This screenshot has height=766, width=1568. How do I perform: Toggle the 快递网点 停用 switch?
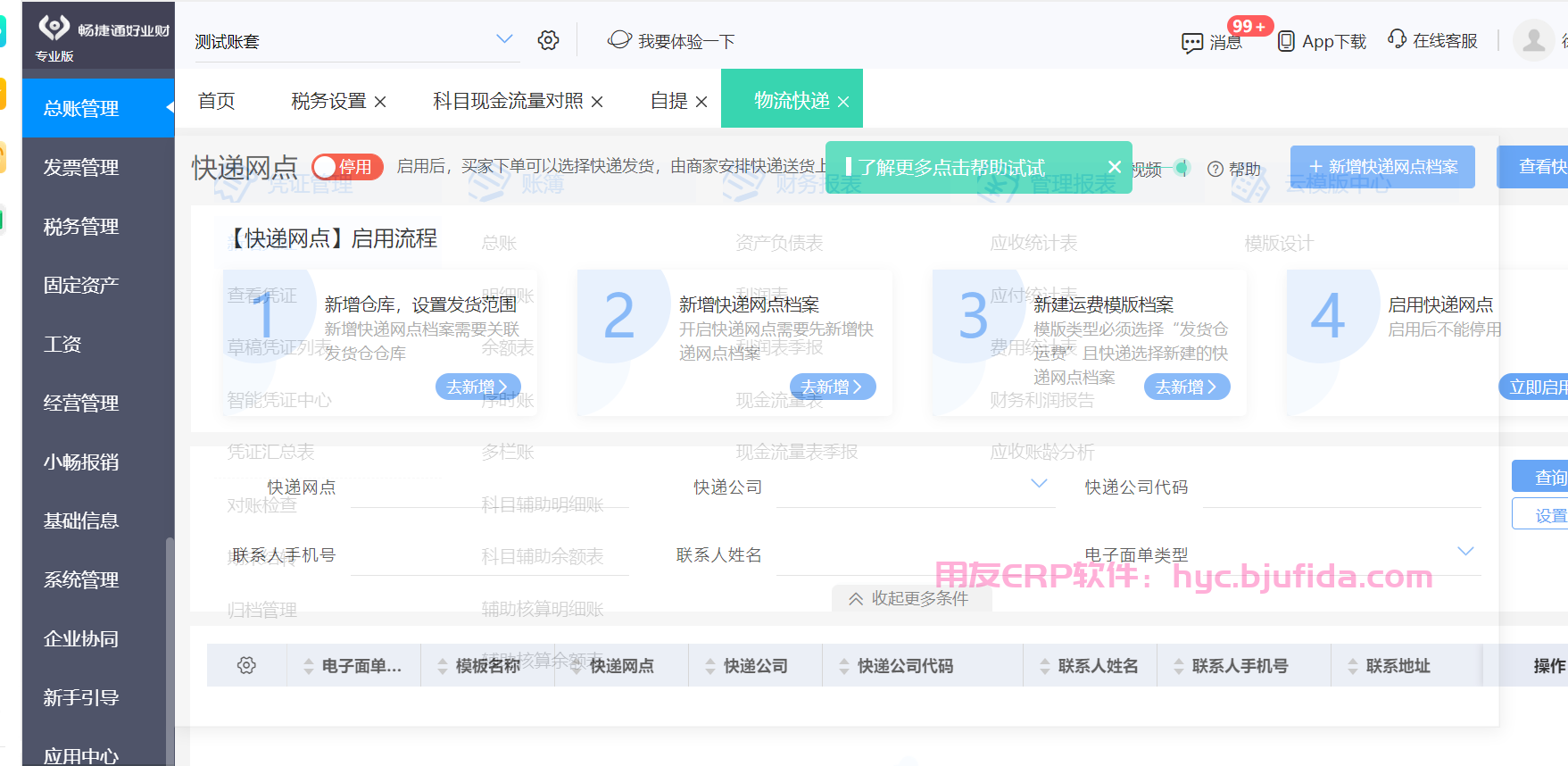click(347, 167)
